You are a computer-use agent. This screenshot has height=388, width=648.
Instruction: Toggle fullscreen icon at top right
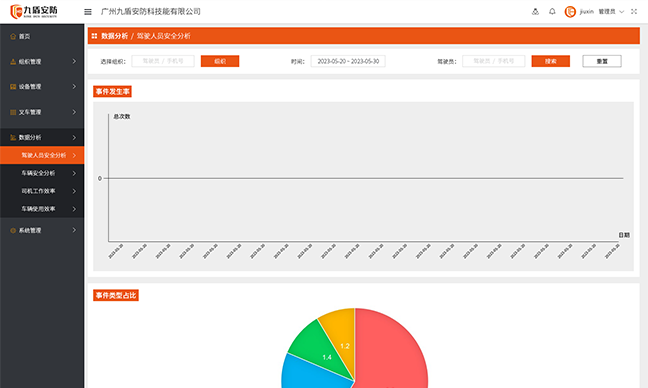(x=634, y=12)
